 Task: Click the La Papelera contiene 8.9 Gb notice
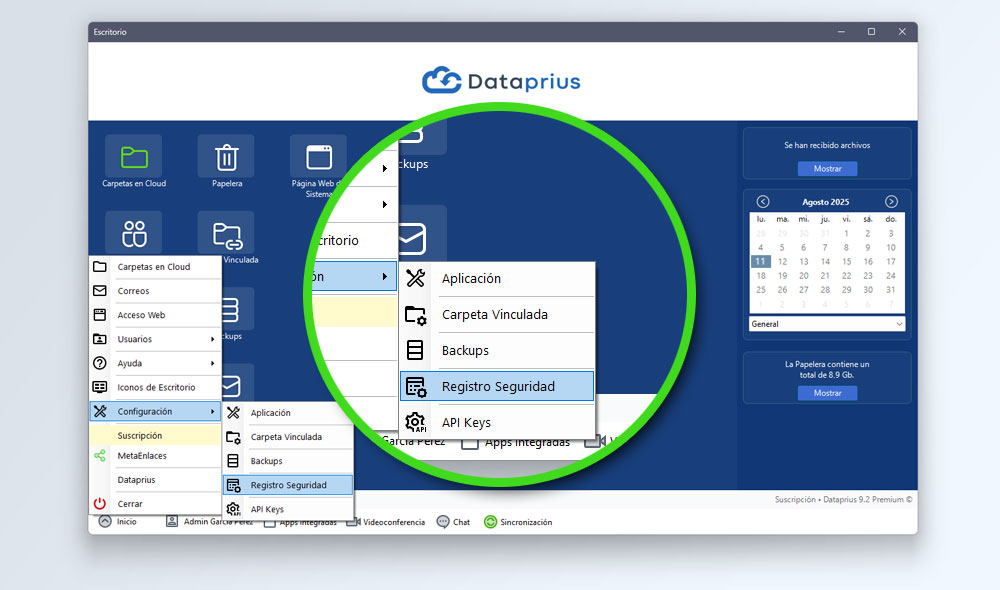pos(827,369)
